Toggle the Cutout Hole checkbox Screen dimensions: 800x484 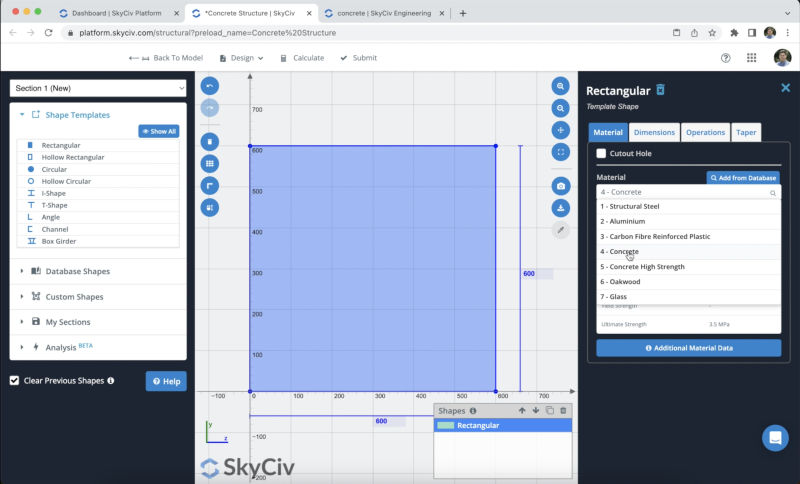(x=601, y=153)
